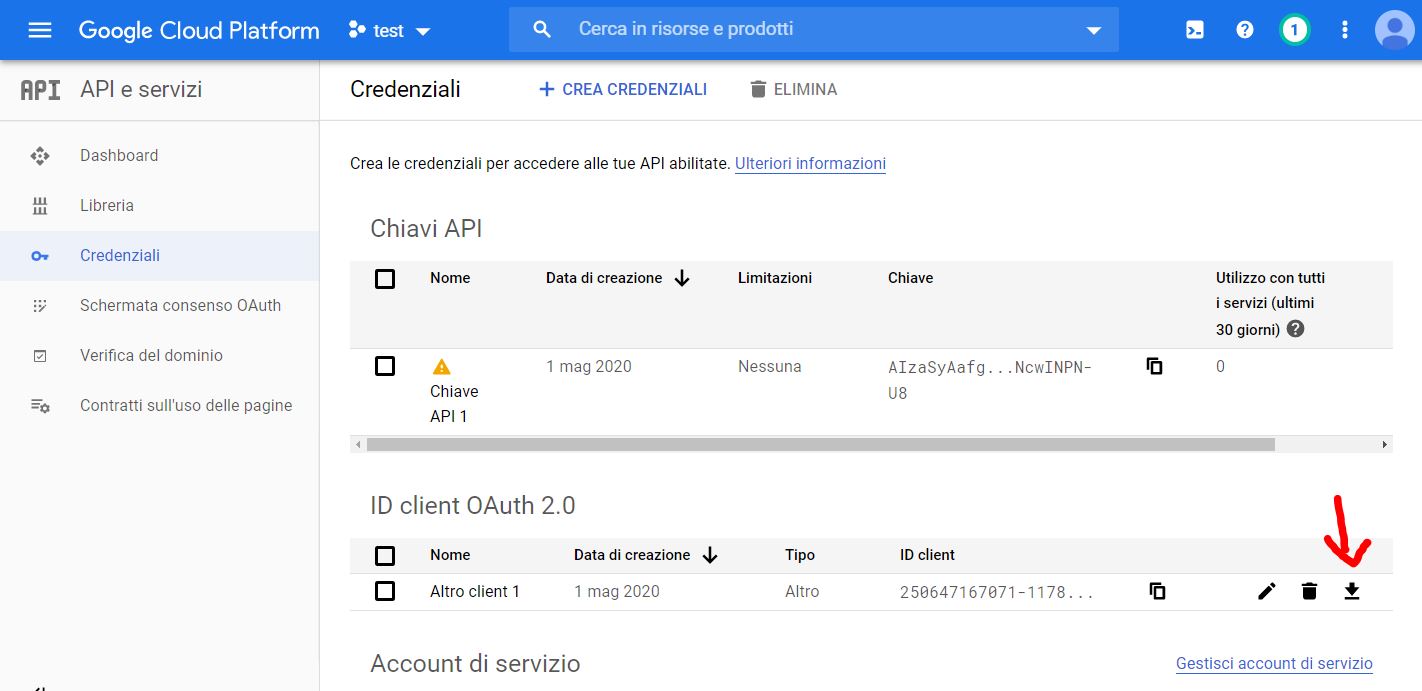Open Gestisci account di servizio link
Image resolution: width=1422 pixels, height=691 pixels.
click(x=1274, y=663)
